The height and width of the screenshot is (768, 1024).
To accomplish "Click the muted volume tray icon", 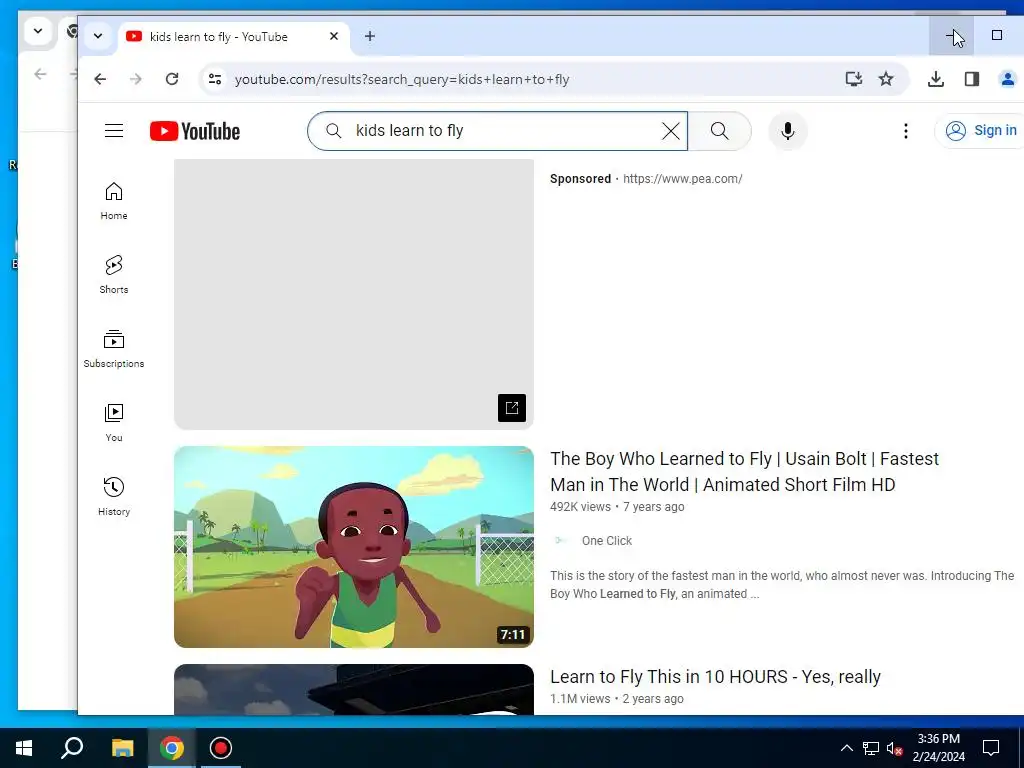I will (x=894, y=748).
